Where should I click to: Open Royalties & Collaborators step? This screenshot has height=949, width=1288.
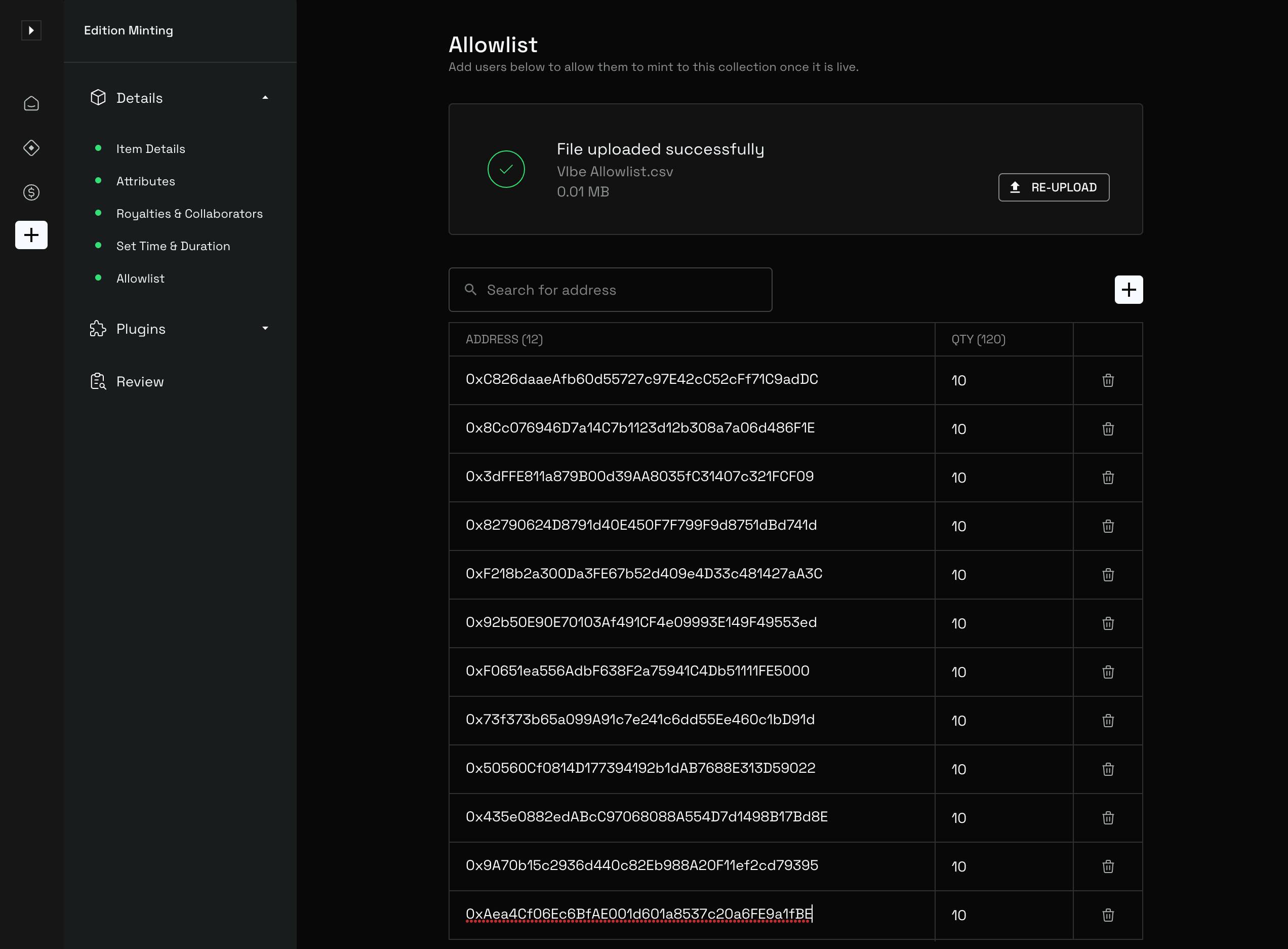(189, 214)
